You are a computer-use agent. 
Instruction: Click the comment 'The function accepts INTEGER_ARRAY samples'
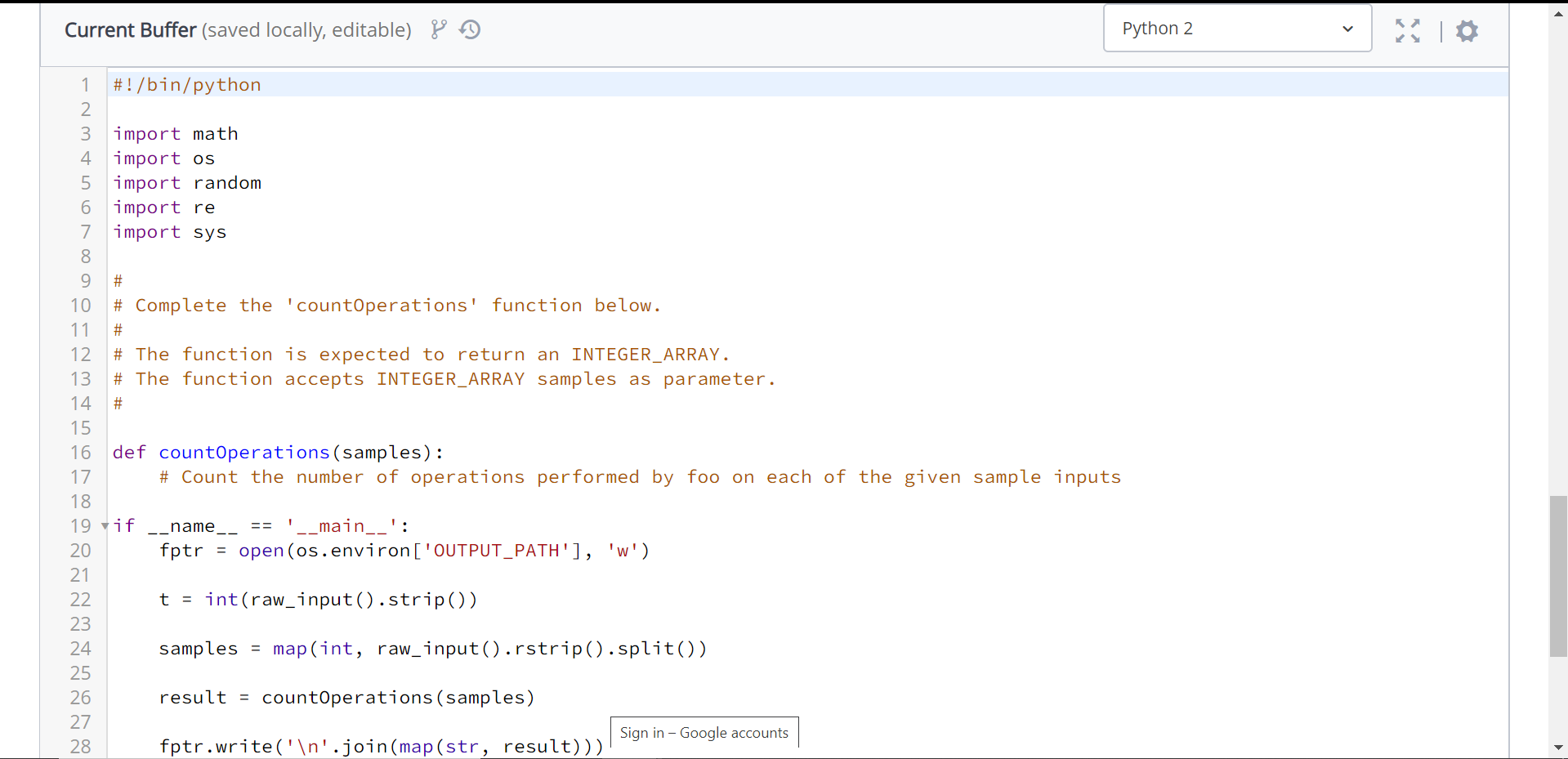click(444, 379)
